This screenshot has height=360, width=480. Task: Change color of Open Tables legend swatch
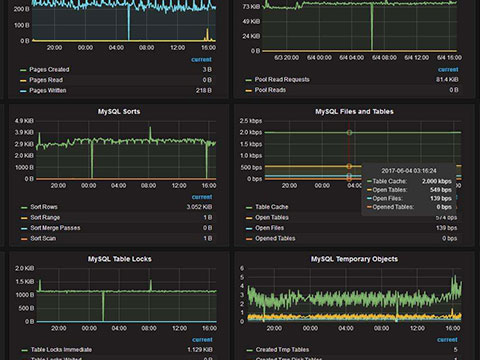click(249, 218)
